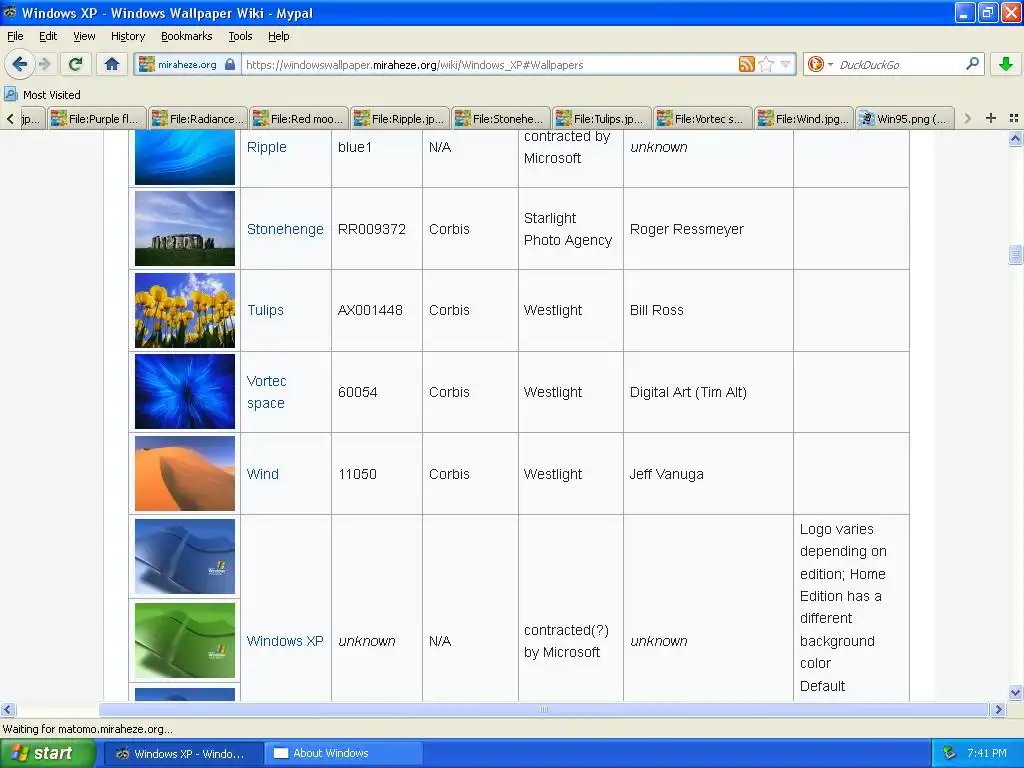Switch to the File:Tulips.jp... tab

[x=602, y=119]
